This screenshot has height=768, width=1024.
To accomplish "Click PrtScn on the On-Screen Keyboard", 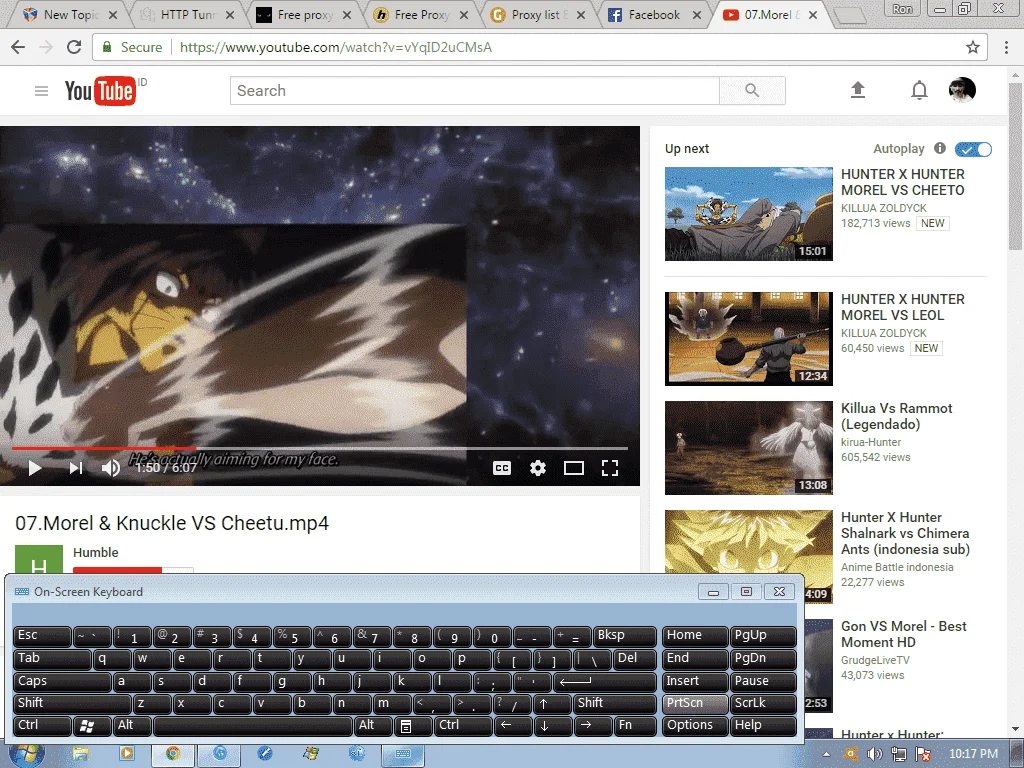I will 695,703.
